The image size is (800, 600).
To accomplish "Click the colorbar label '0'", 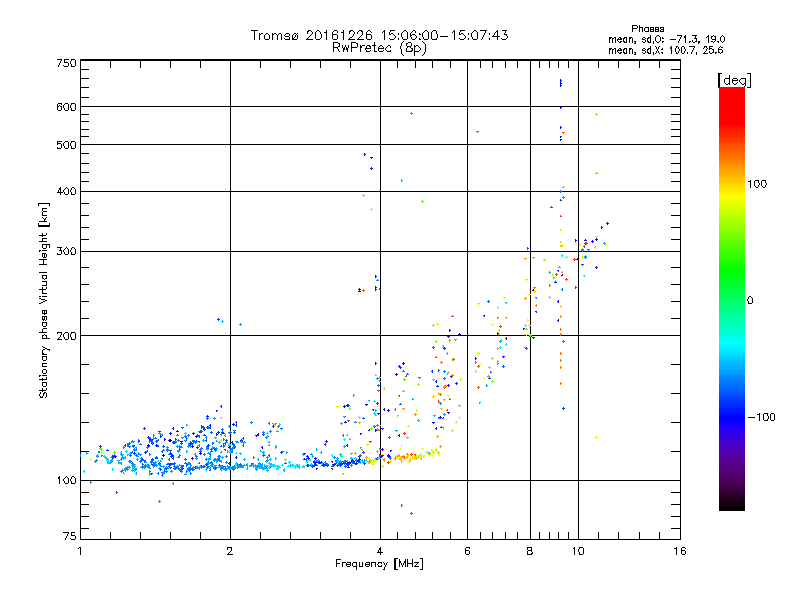I will 750,301.
